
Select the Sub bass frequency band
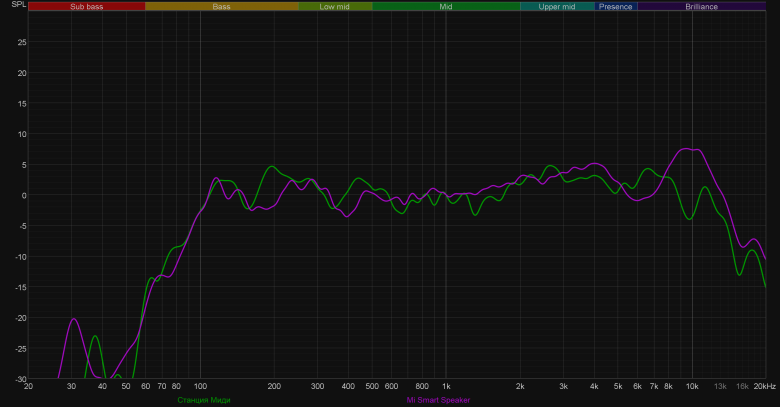pos(87,6)
